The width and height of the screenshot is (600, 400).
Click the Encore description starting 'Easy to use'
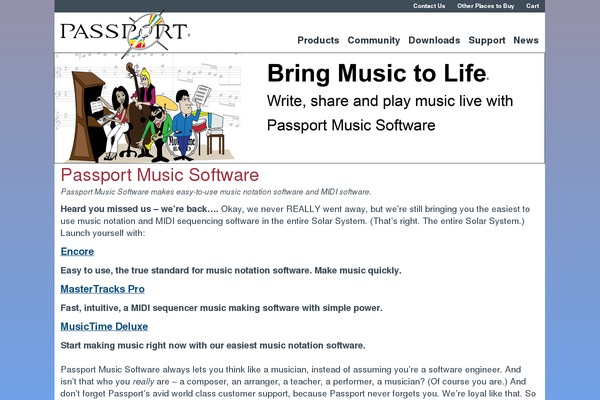click(x=231, y=271)
